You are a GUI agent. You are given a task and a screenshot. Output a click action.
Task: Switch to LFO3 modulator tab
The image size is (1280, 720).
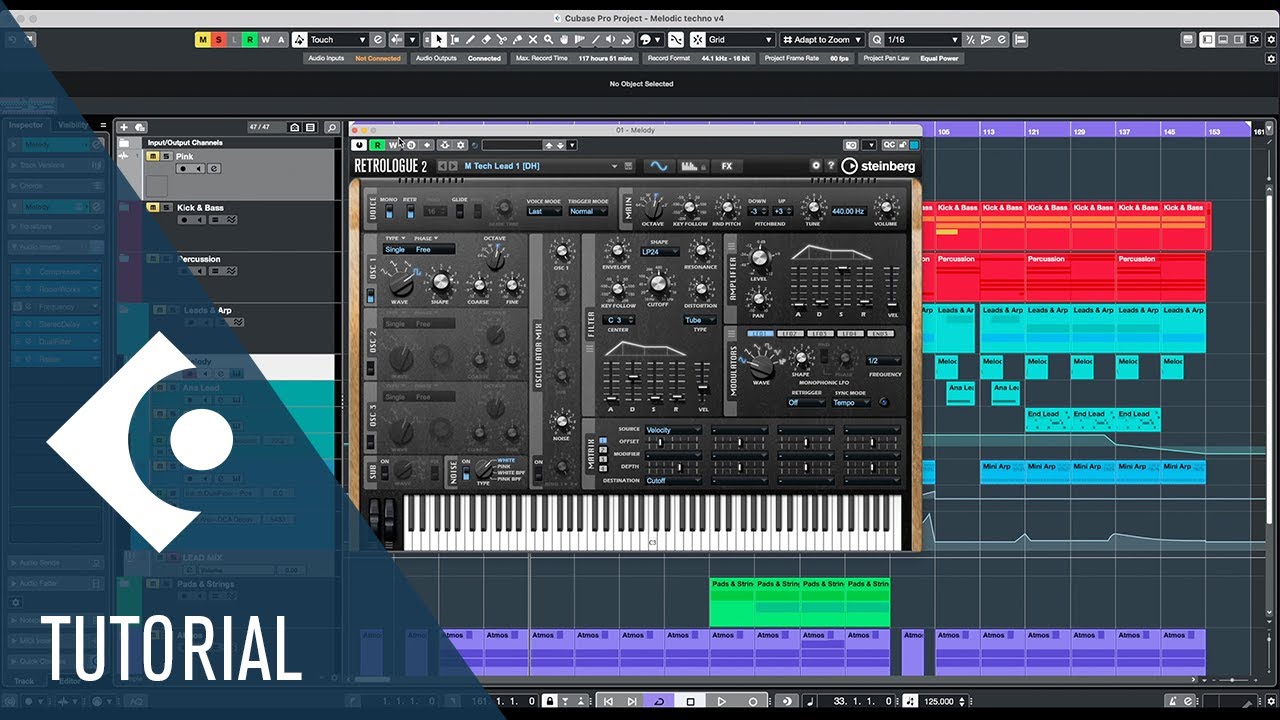pyautogui.click(x=822, y=333)
